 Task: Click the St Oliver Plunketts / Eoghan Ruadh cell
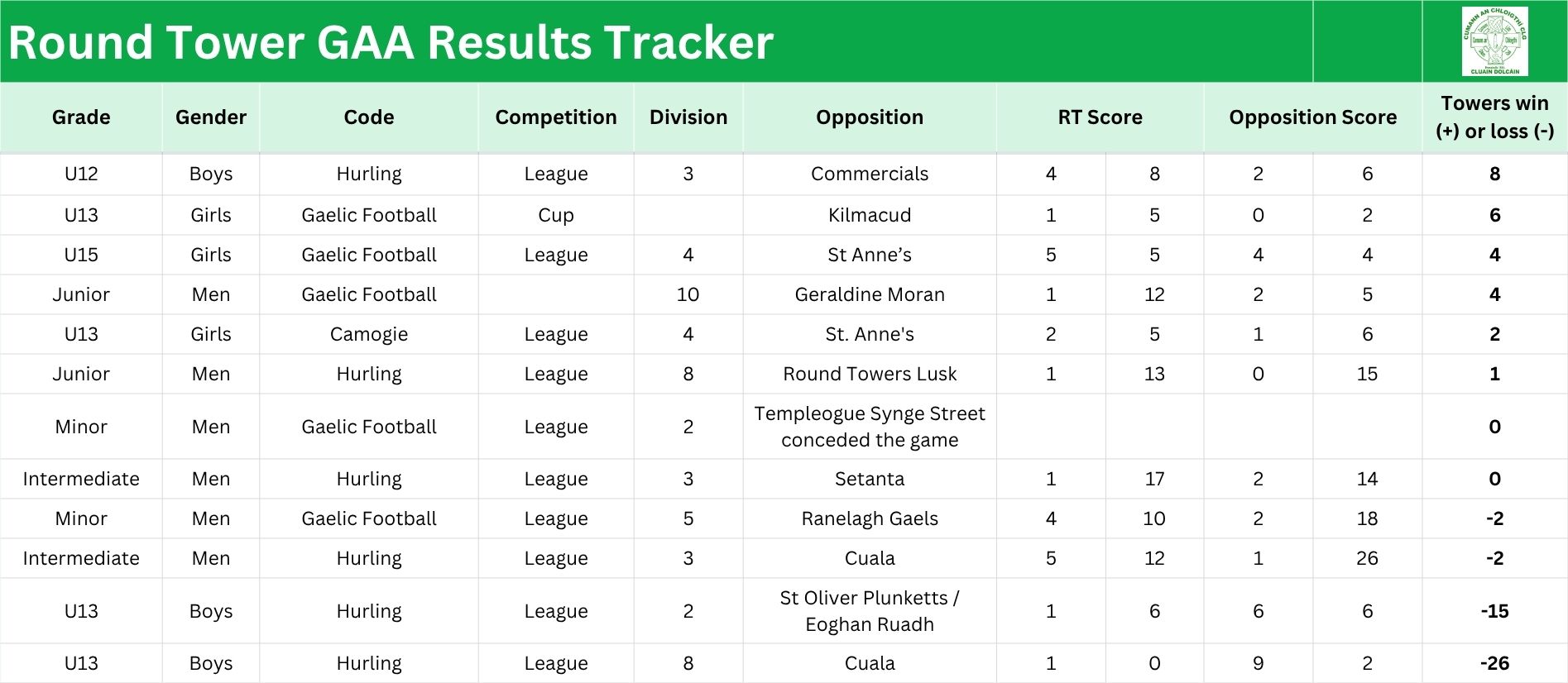870,611
